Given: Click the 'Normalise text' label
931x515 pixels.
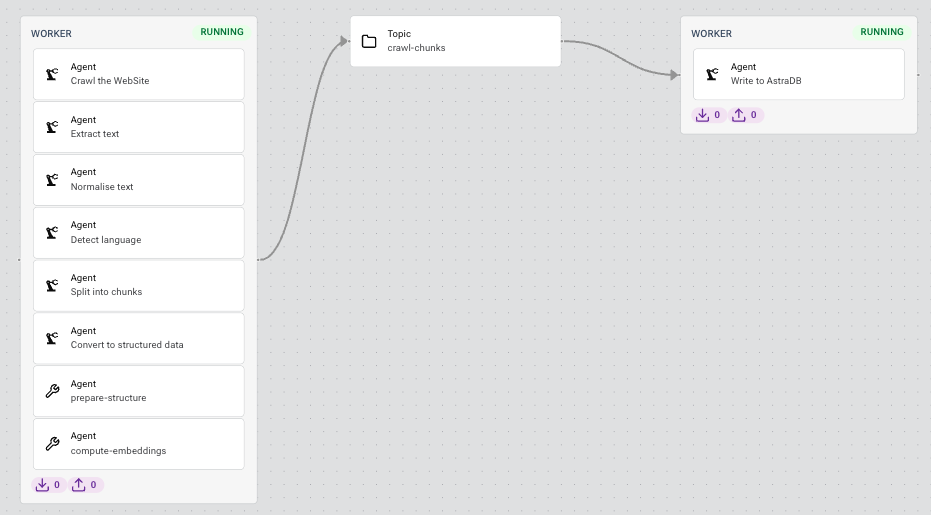Looking at the screenshot, I should click(x=102, y=187).
